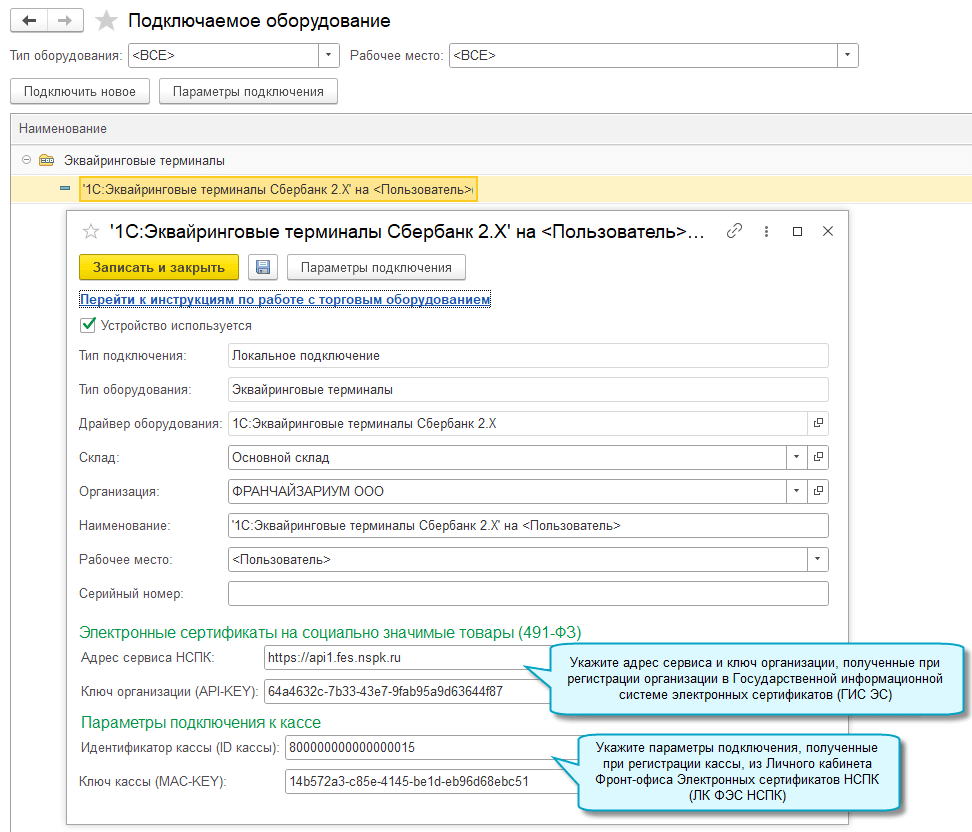The height and width of the screenshot is (832, 972).
Task: Click the Эквайринговые терминалы folder icon
Action: click(46, 161)
